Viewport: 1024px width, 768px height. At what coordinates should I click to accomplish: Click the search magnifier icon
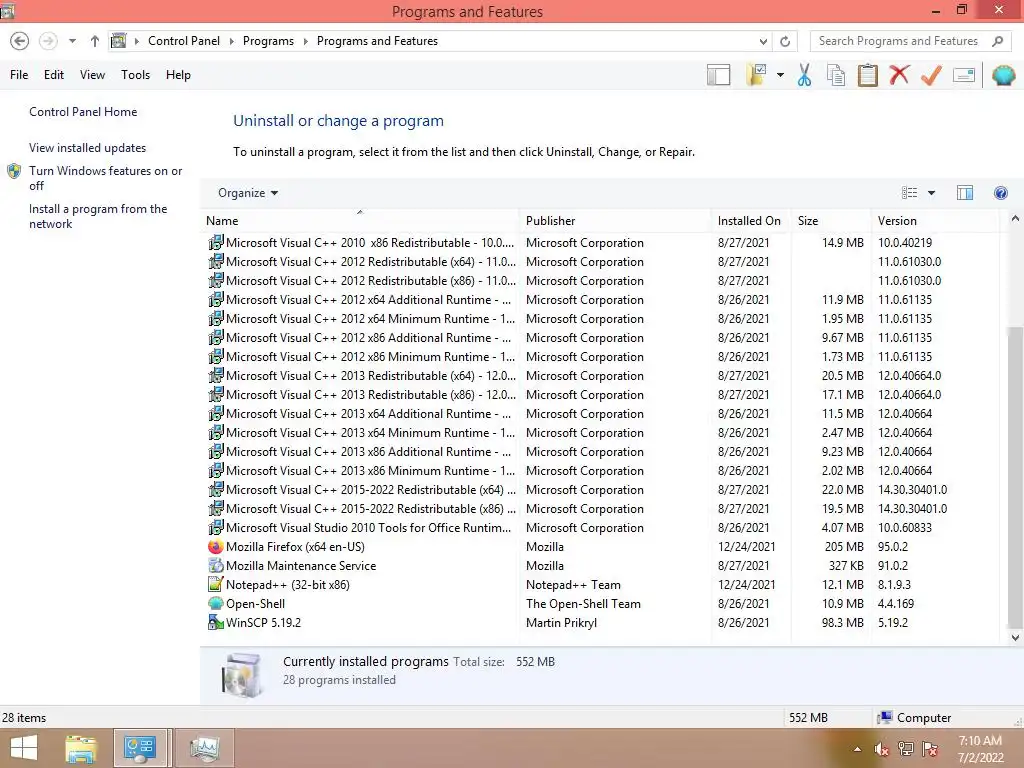tap(997, 41)
